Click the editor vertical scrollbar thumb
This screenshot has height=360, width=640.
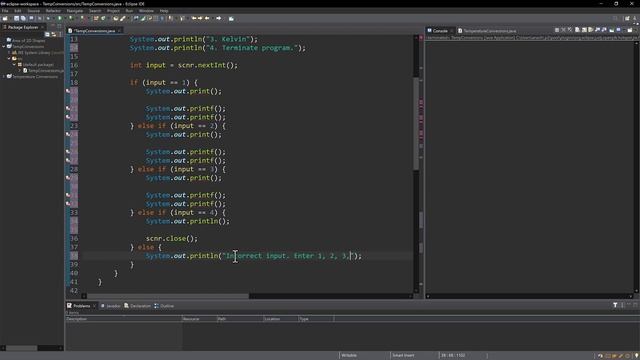416,123
